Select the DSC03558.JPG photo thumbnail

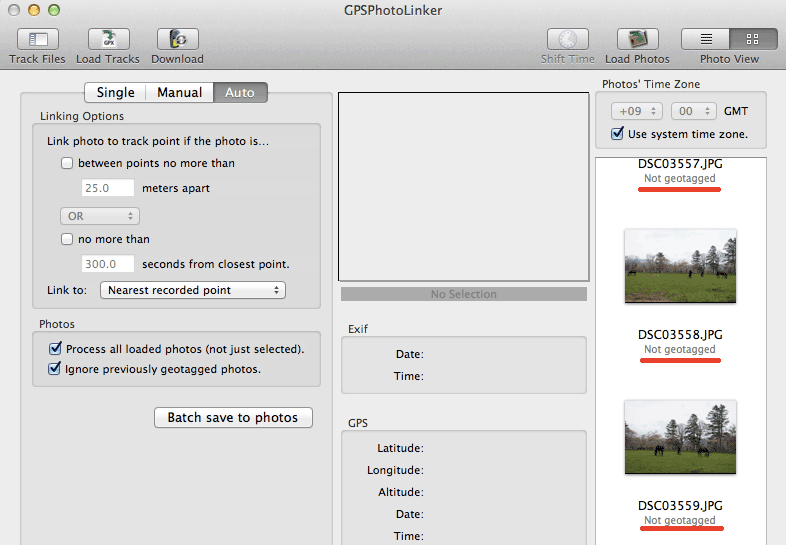680,266
